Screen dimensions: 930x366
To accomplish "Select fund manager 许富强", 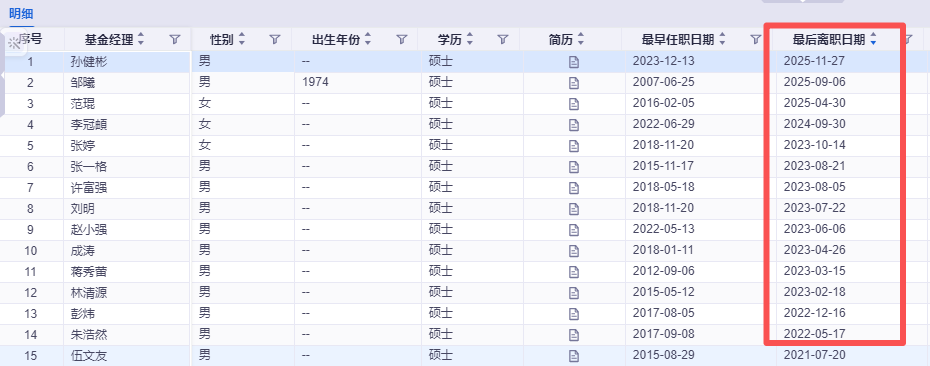I will pos(88,187).
